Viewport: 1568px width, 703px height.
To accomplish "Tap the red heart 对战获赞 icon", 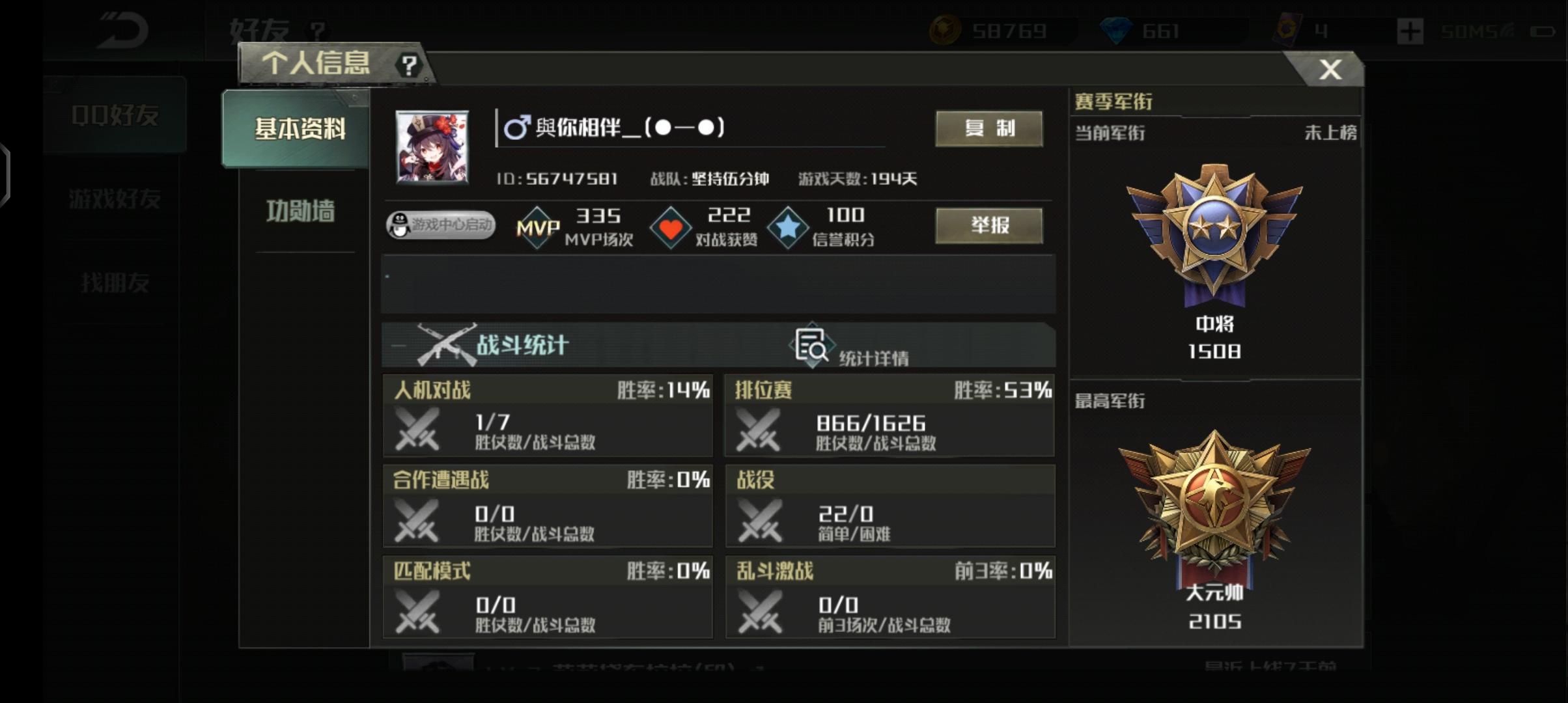I will [x=671, y=228].
